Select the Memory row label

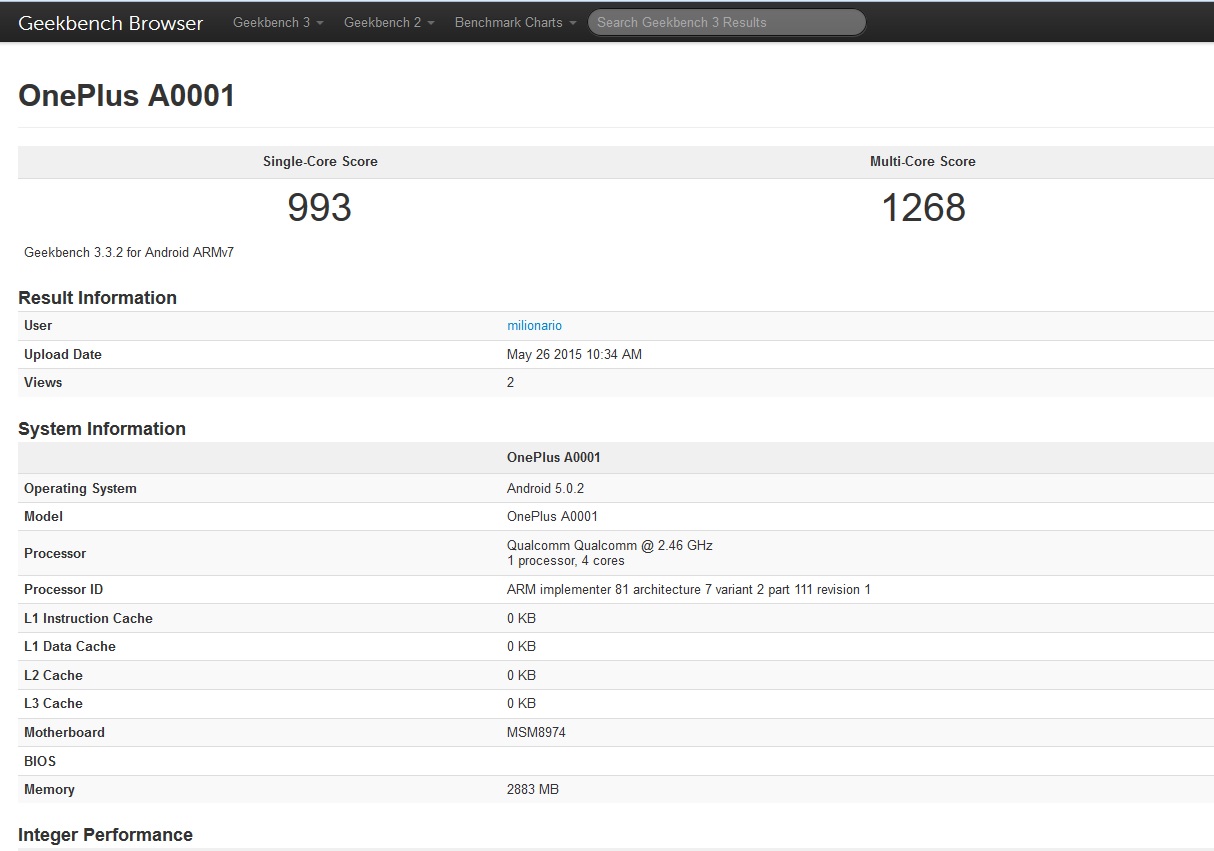point(49,790)
